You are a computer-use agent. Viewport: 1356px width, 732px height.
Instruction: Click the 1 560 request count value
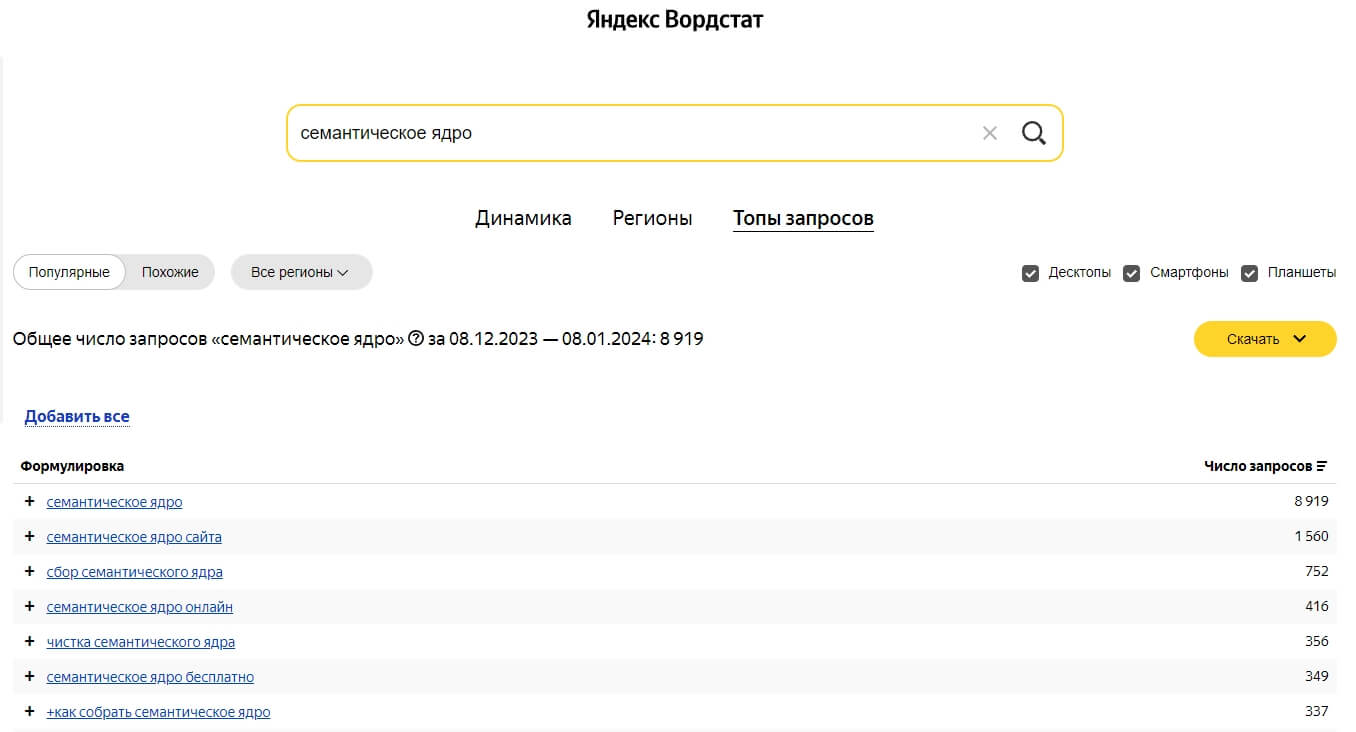(x=1311, y=536)
